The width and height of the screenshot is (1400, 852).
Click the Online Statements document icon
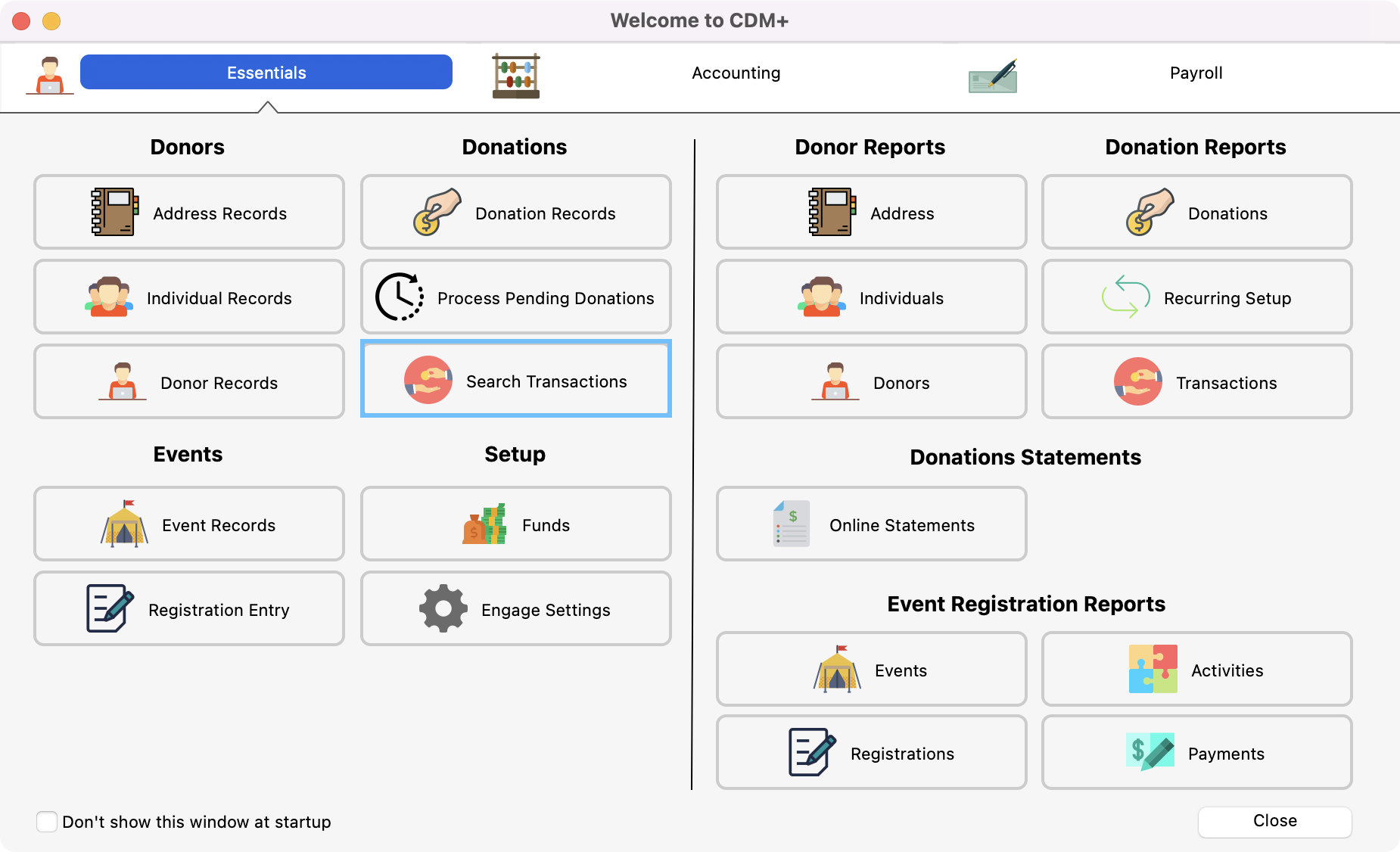791,524
